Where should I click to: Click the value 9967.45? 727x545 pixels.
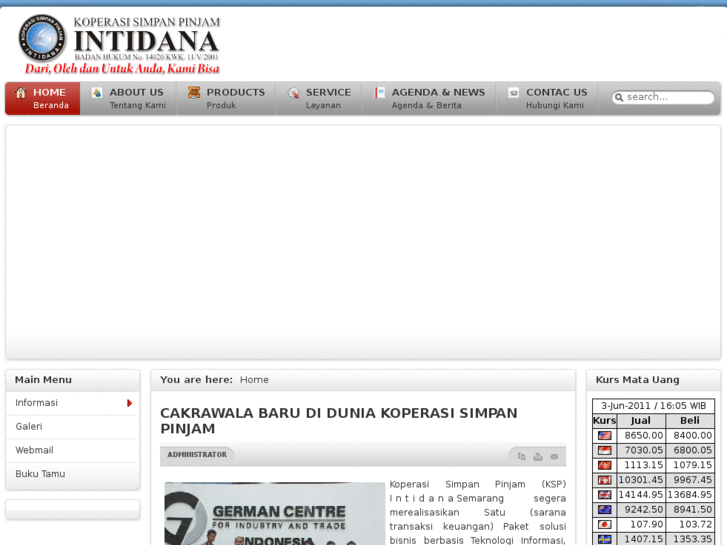(x=693, y=480)
